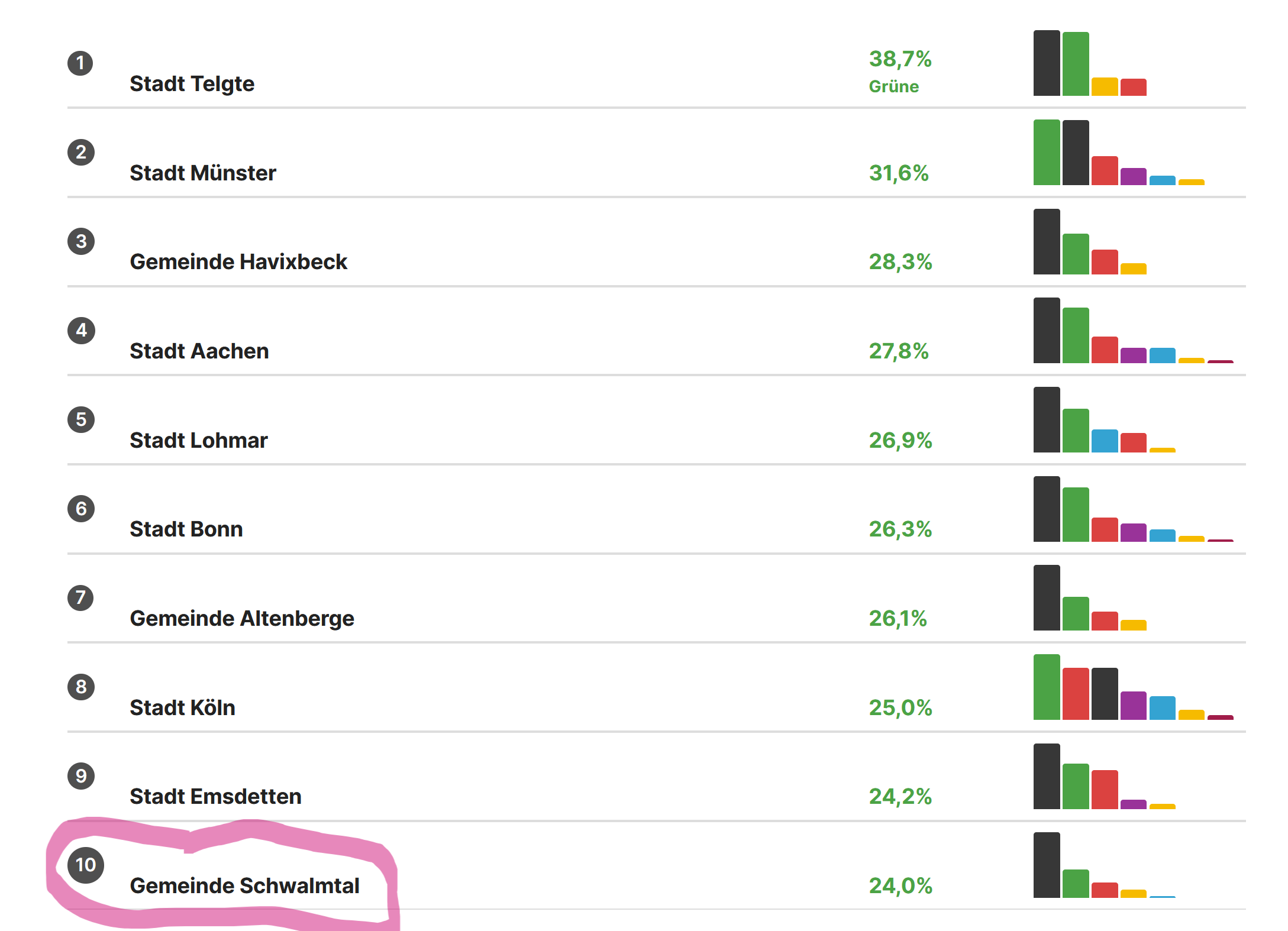
Task: Click the rank 2 number badge
Action: pyautogui.click(x=81, y=153)
